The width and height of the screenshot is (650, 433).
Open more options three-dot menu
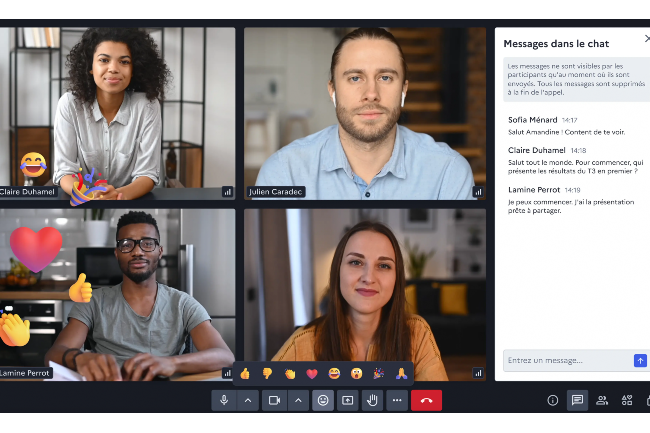tap(398, 400)
